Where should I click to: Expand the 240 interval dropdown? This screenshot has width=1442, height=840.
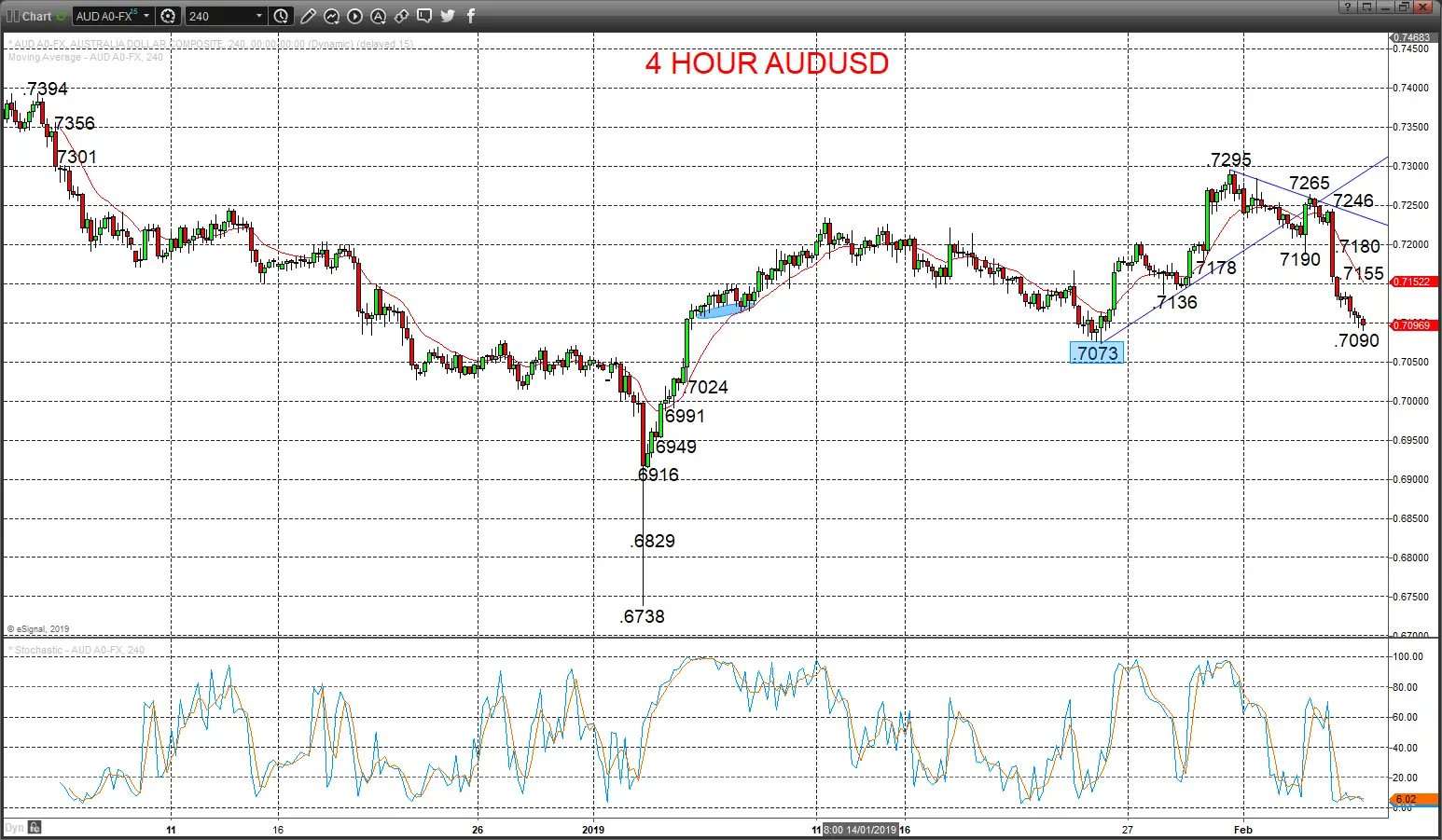[x=258, y=16]
